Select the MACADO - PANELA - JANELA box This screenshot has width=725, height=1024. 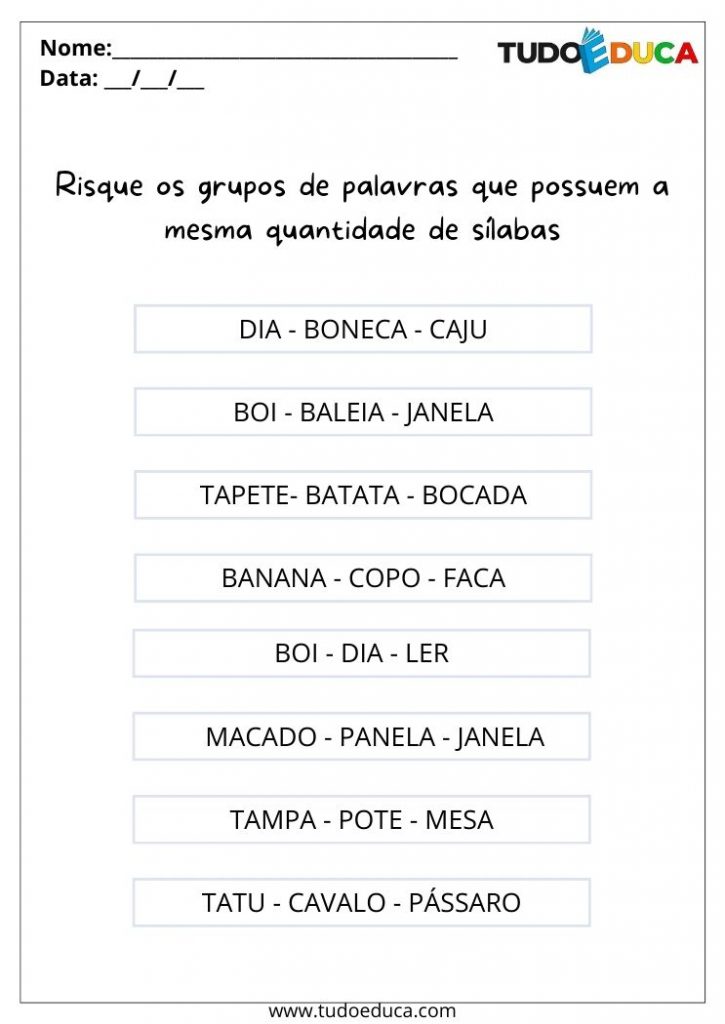coord(362,737)
